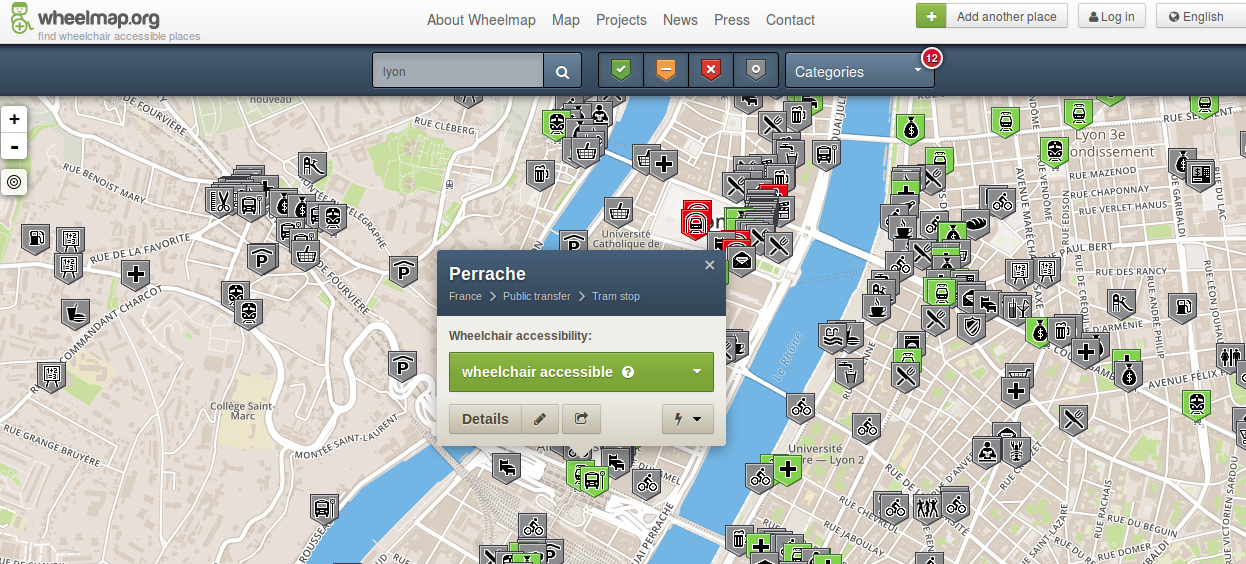1246x564 pixels.
Task: Zoom in the map with plus button
Action: (x=14, y=119)
